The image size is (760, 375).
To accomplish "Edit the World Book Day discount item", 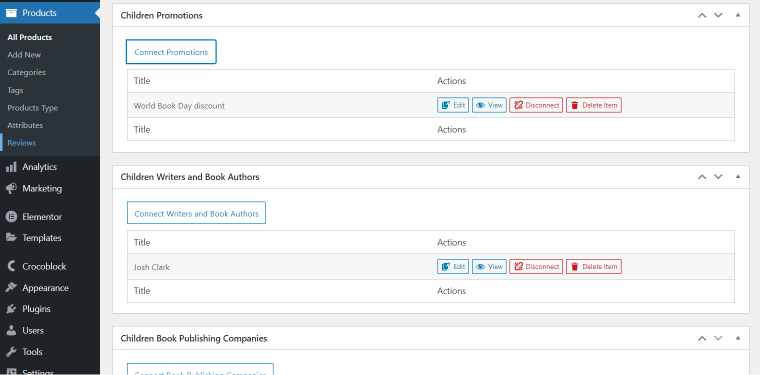I will pyautogui.click(x=453, y=105).
